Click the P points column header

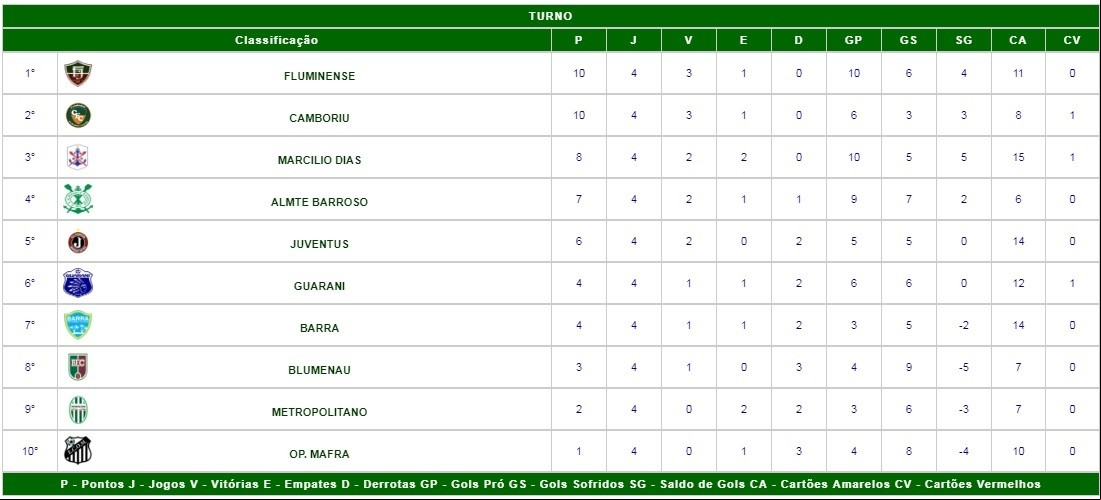pos(579,40)
